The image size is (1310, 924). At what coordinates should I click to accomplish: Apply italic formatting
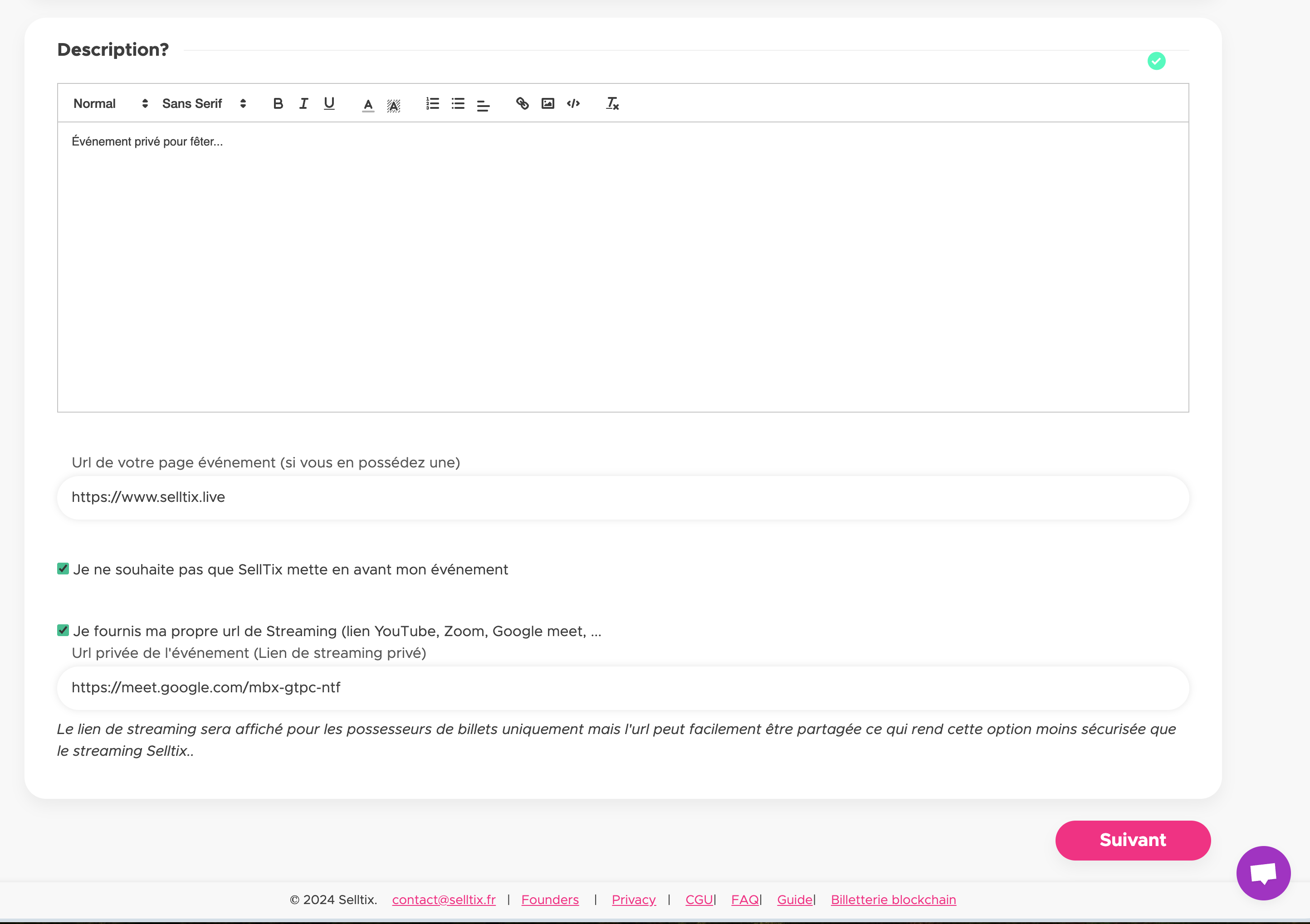point(303,104)
